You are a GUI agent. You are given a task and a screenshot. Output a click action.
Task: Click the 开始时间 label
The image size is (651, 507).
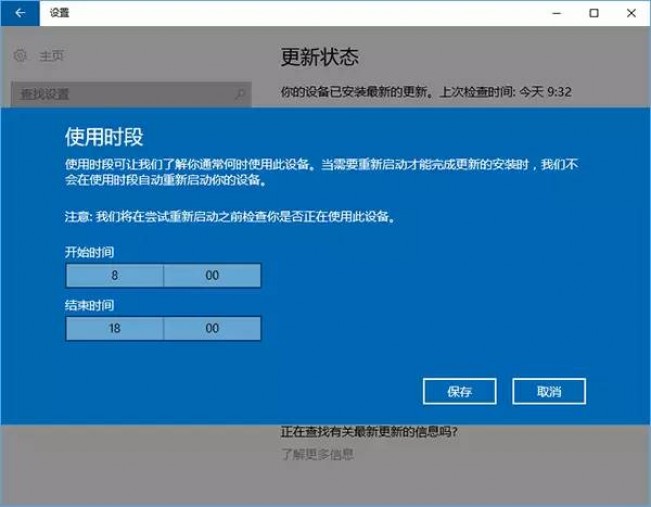89,252
